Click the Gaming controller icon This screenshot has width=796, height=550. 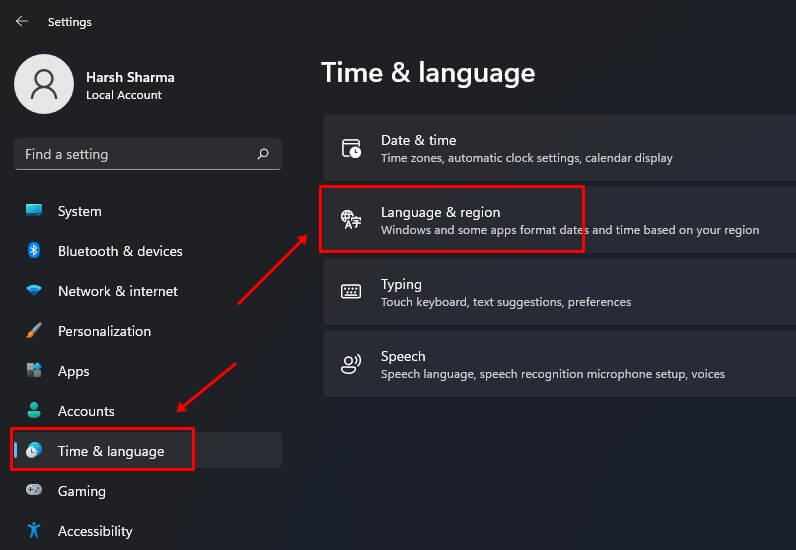(x=34, y=490)
